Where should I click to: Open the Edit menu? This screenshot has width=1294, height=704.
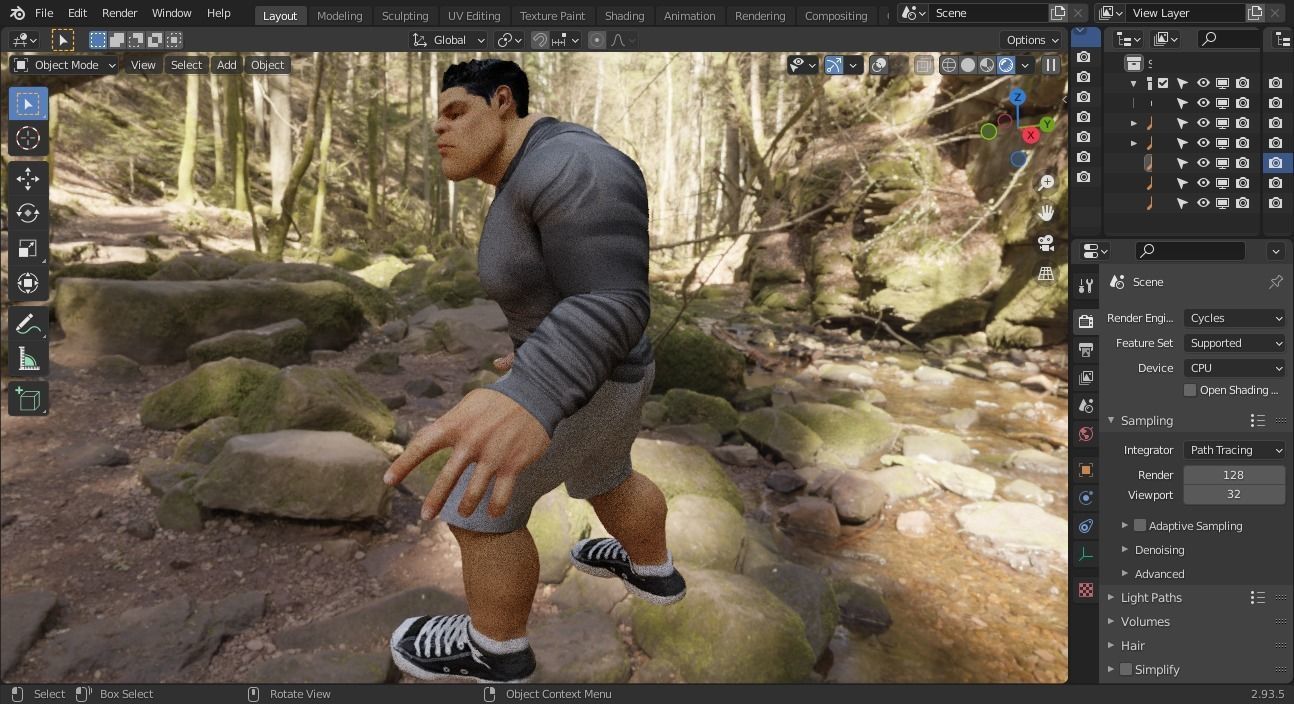77,13
